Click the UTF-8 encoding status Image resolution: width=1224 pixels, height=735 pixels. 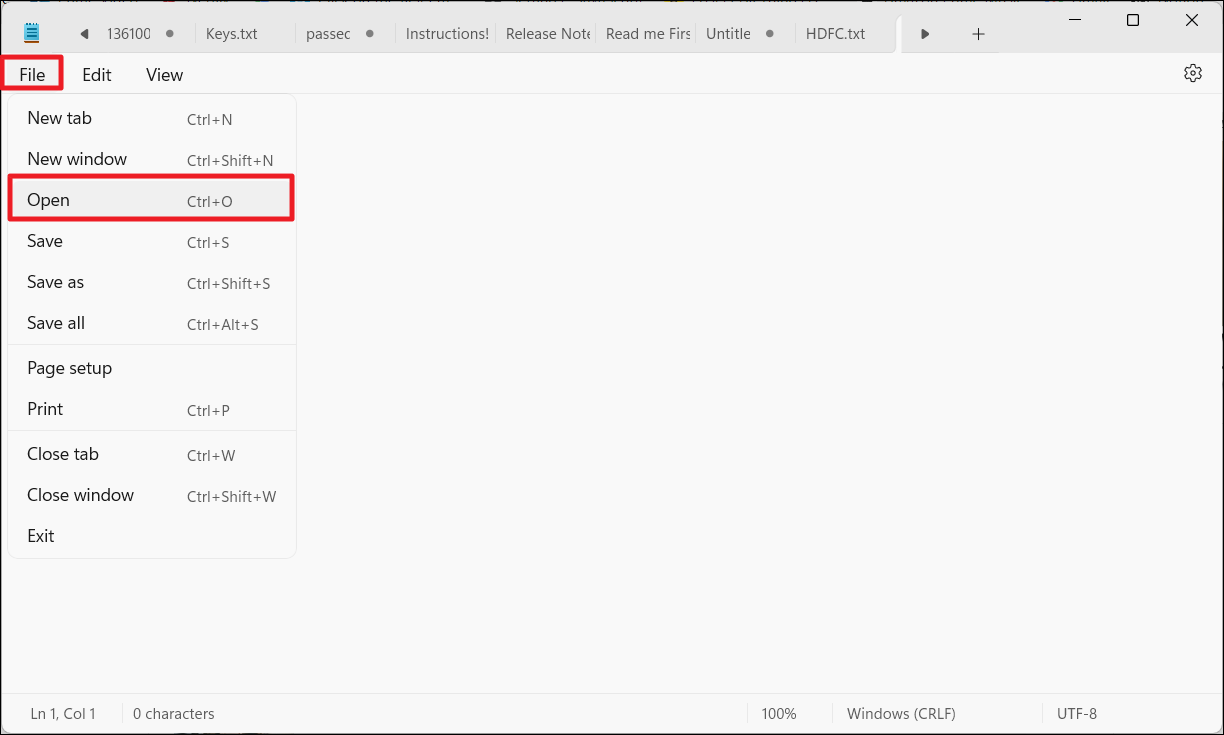[x=1077, y=714]
